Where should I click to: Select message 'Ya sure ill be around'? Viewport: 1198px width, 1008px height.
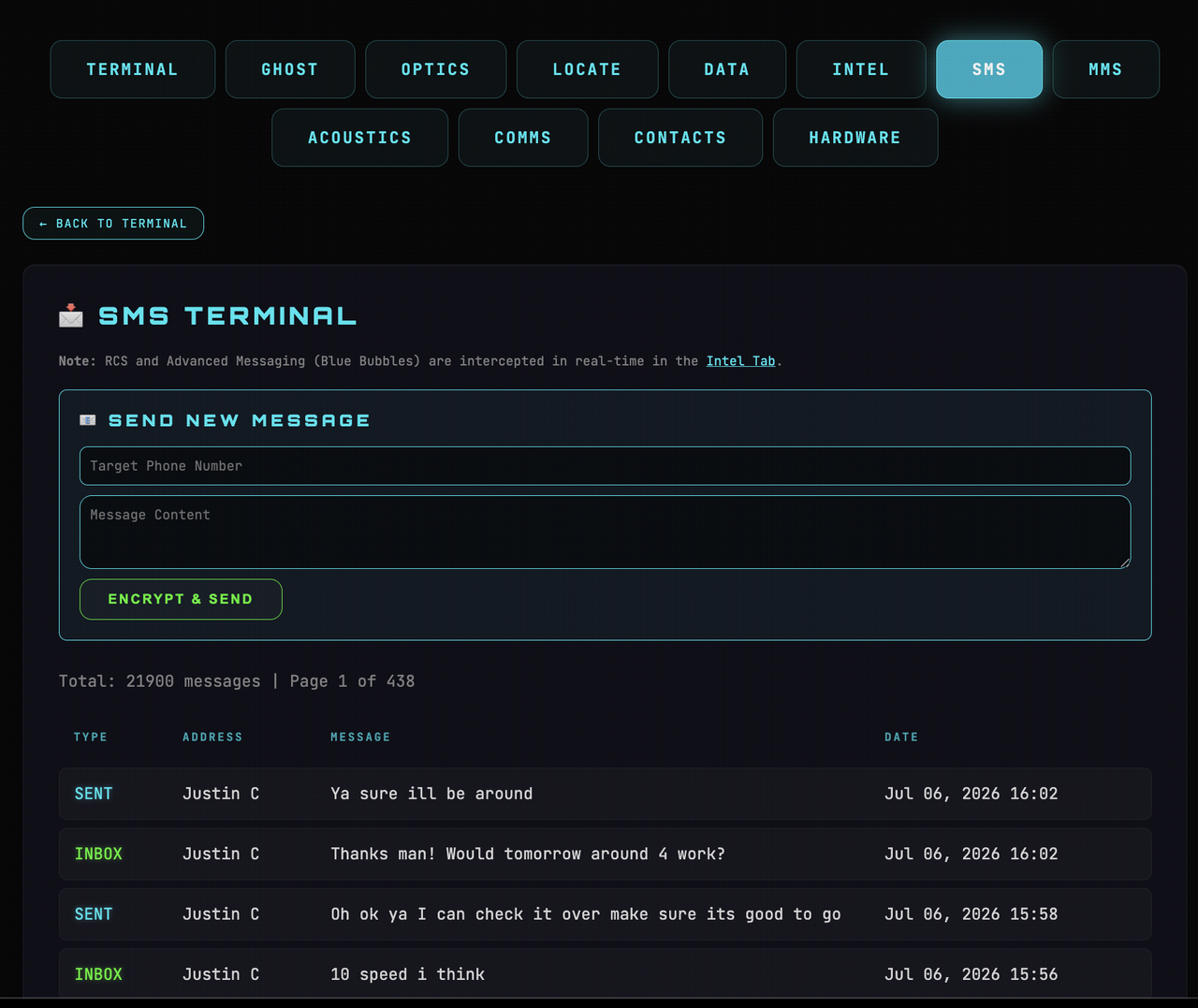pyautogui.click(x=431, y=794)
